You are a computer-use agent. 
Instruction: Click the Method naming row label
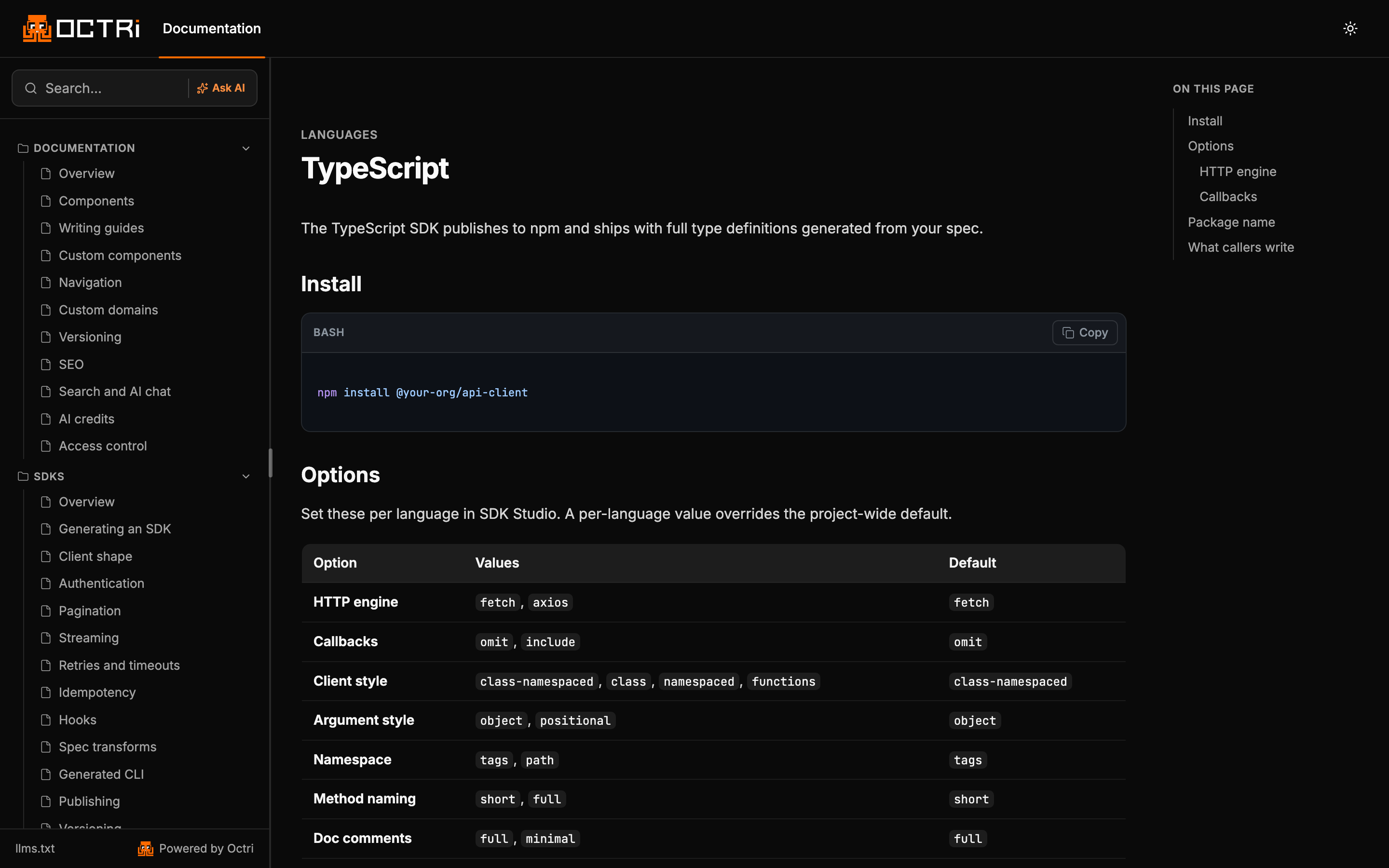[x=365, y=799]
